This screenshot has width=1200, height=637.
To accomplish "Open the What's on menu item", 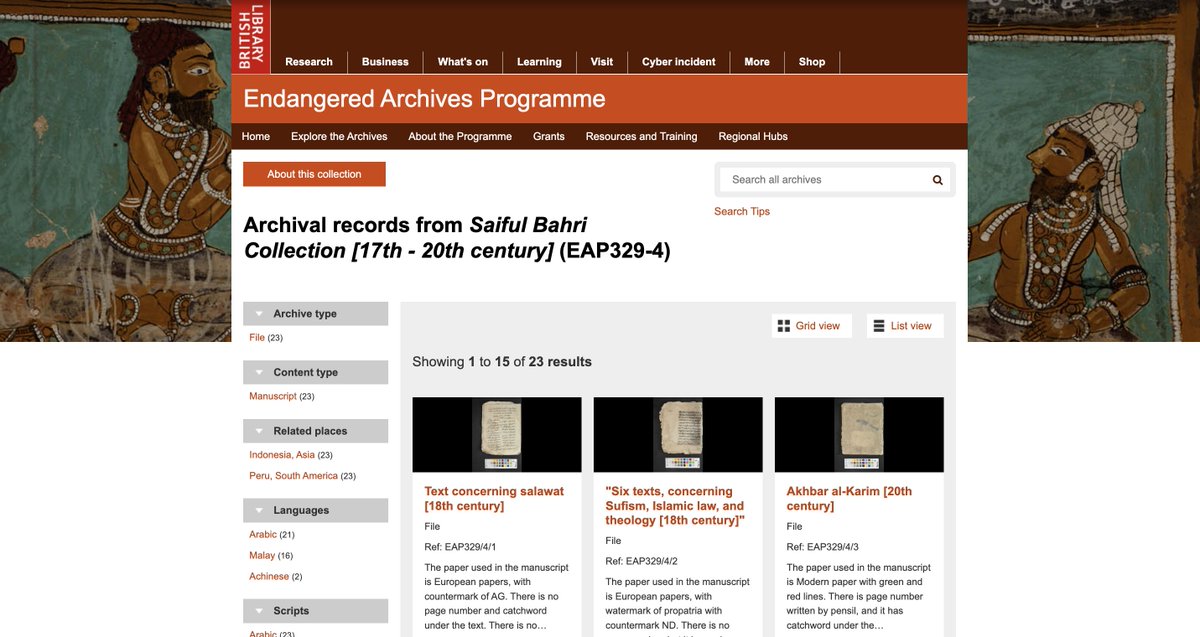I will tap(463, 62).
